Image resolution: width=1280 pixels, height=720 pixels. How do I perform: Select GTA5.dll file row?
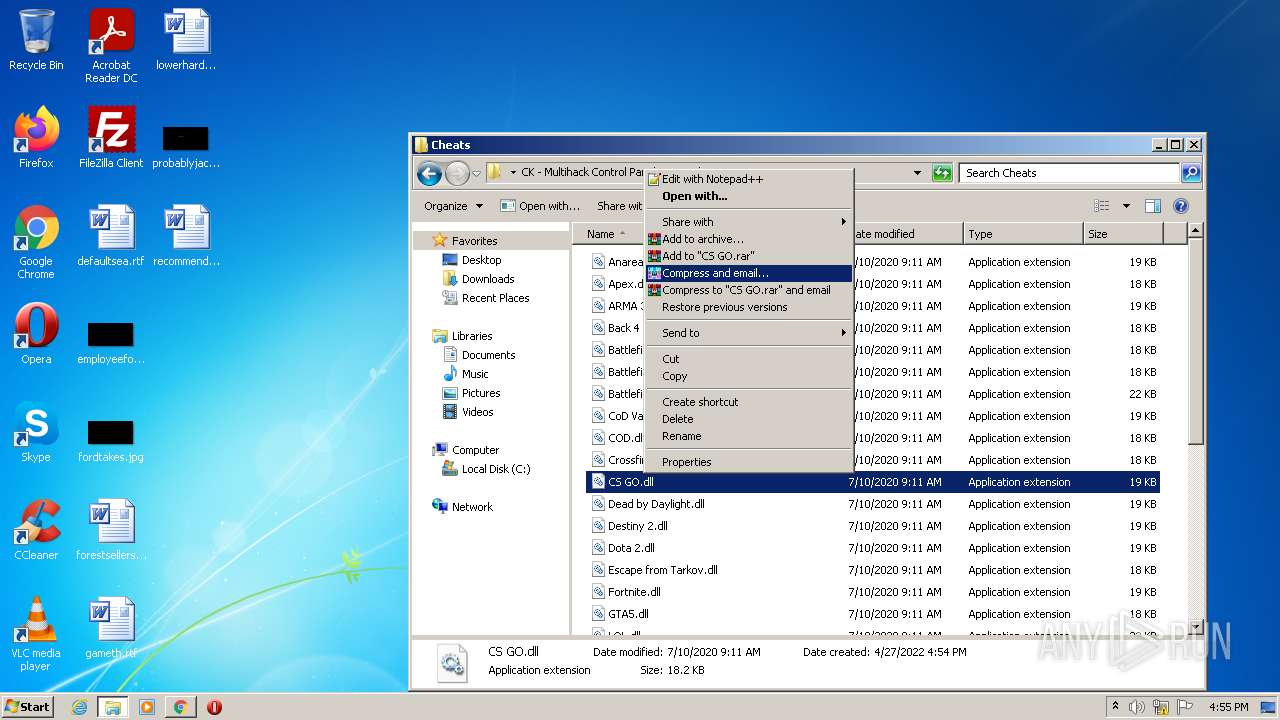tap(872, 614)
